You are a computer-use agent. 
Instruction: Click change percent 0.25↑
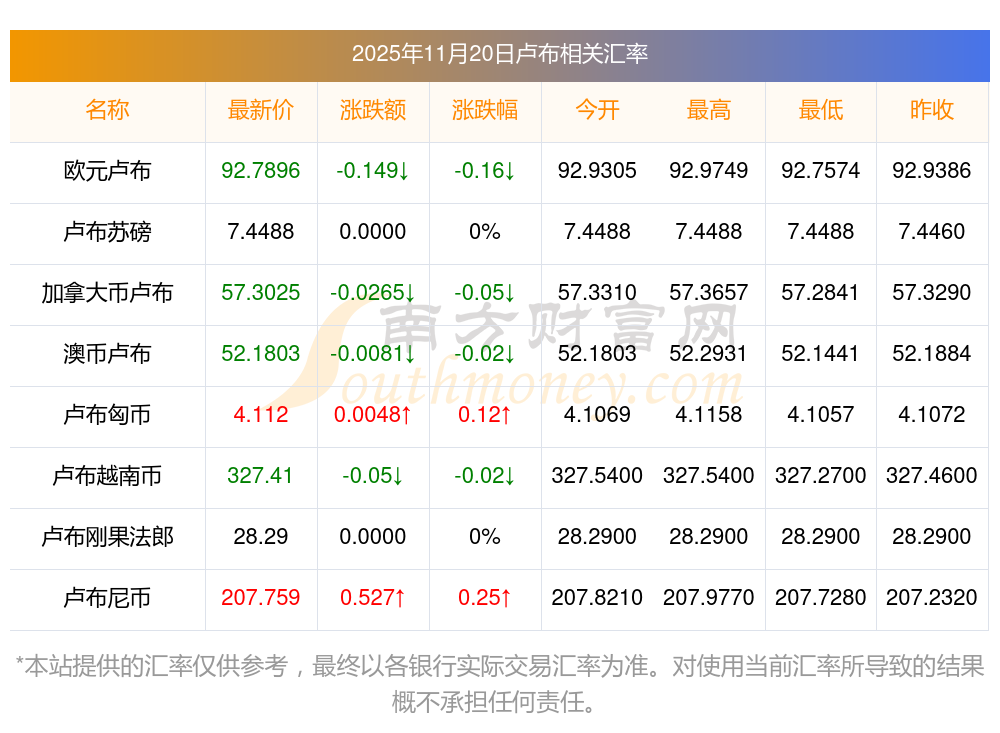point(485,597)
